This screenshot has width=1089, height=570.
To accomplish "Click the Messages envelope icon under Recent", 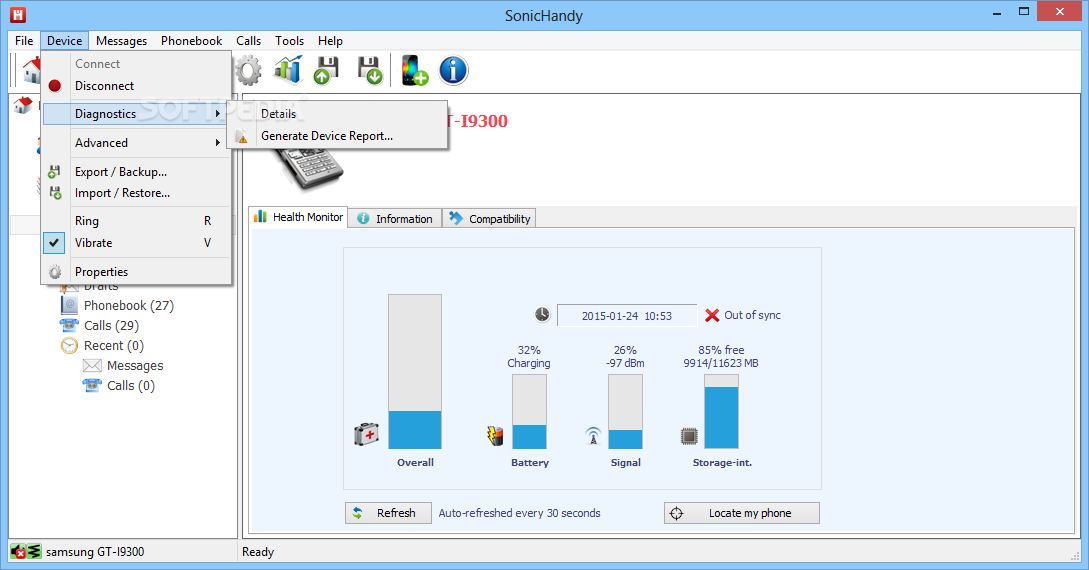I will [92, 365].
